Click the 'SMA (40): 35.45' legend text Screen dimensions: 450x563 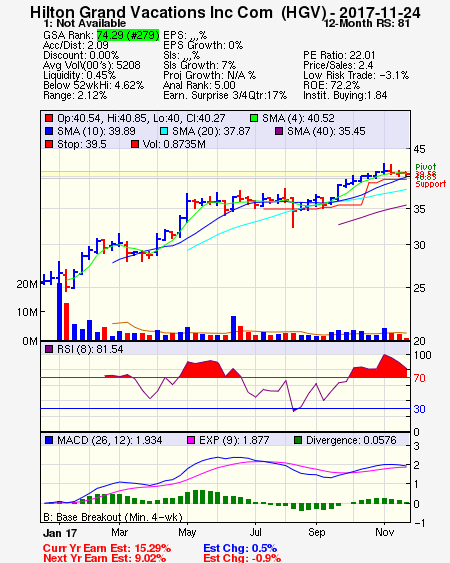[326, 131]
